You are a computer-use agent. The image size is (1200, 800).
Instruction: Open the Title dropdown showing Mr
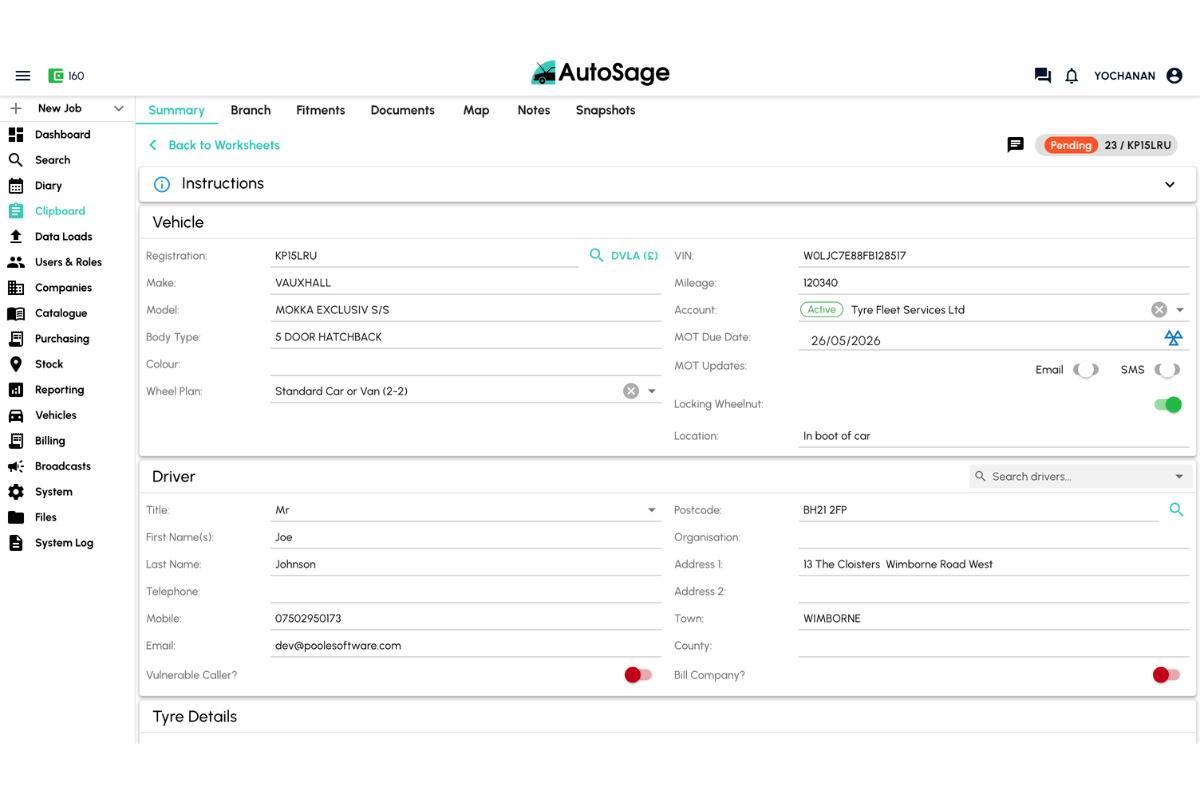click(651, 510)
